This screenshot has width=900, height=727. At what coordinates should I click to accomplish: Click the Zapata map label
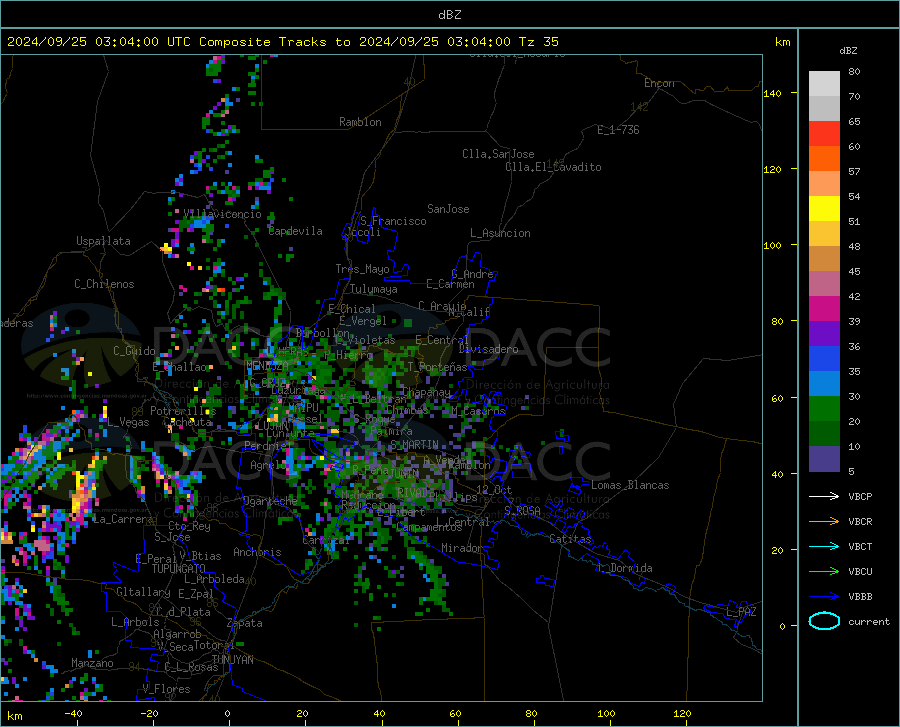[245, 623]
